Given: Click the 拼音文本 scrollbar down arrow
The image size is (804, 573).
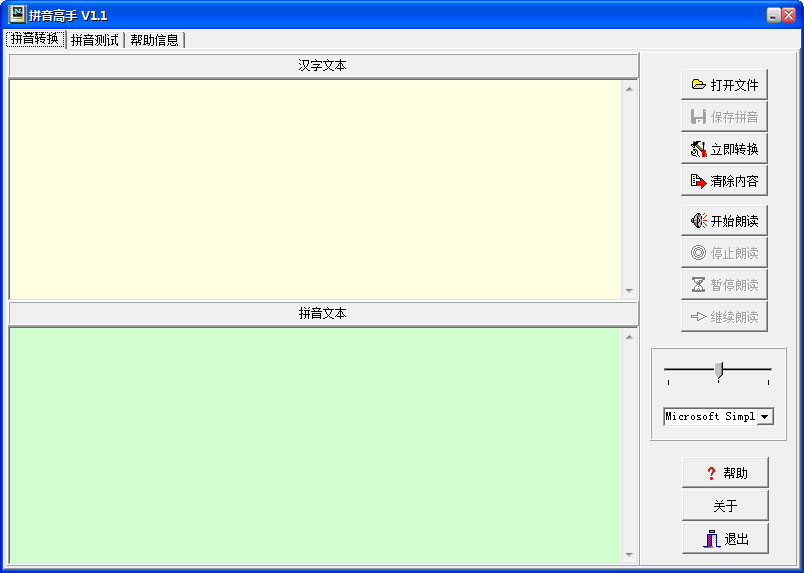Looking at the screenshot, I should tap(629, 555).
